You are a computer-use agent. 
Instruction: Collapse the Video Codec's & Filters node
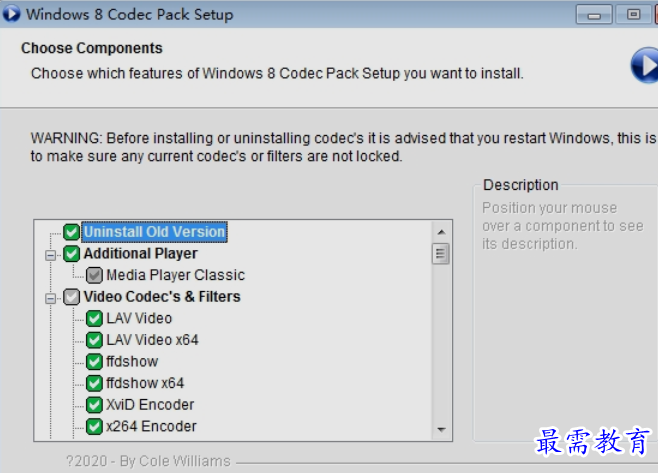50,298
